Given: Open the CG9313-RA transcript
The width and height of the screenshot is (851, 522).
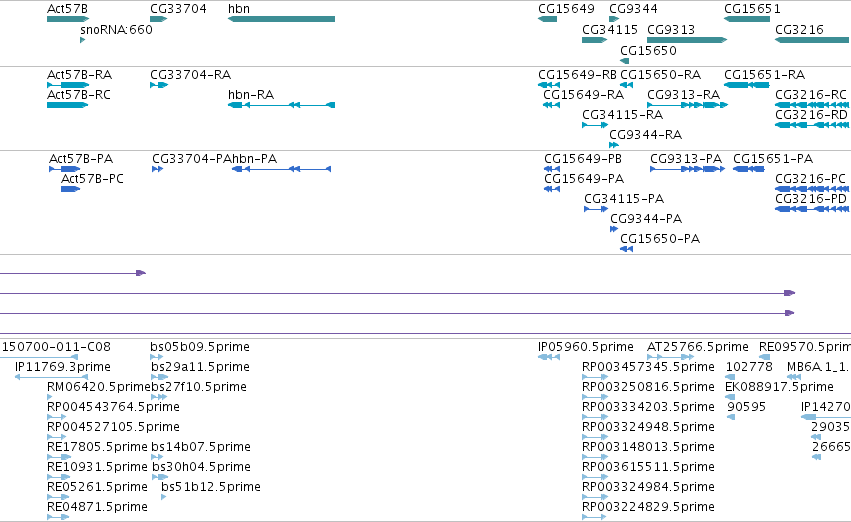Looking at the screenshot, I should click(x=687, y=105).
